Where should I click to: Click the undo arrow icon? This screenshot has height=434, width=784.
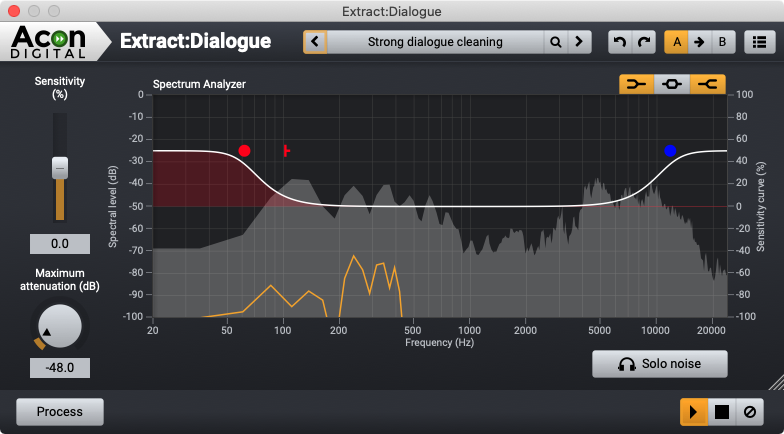(620, 42)
